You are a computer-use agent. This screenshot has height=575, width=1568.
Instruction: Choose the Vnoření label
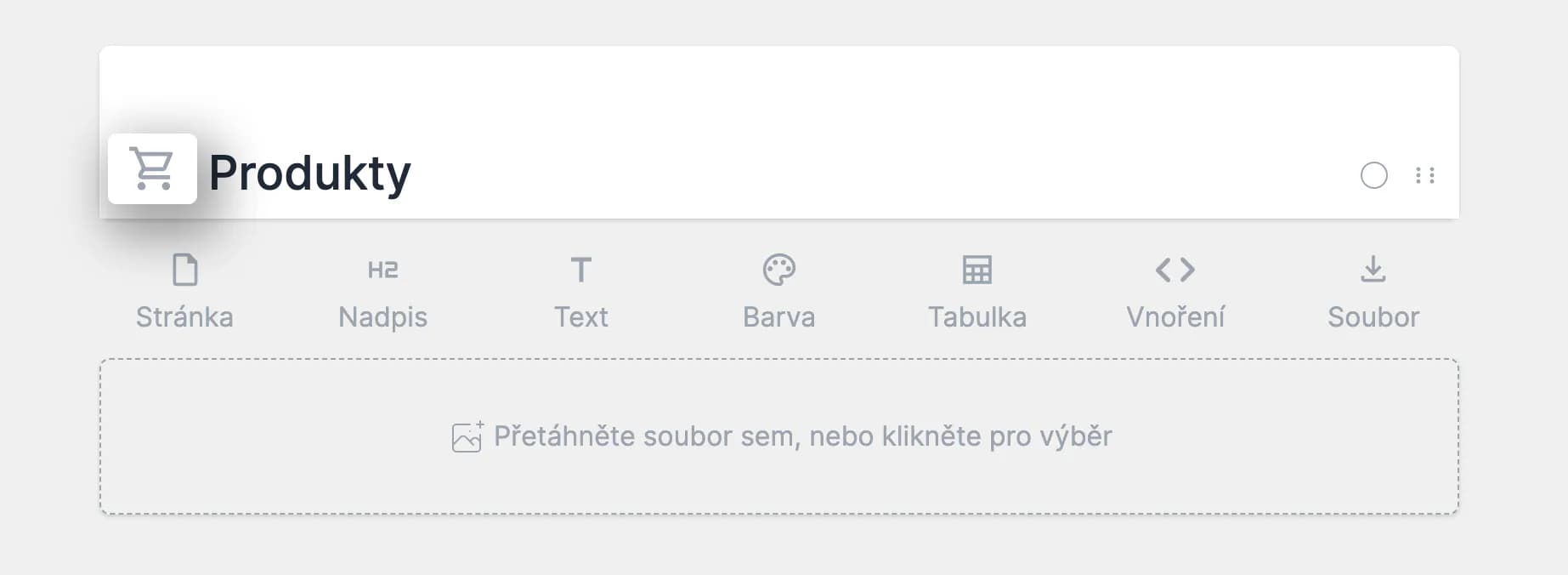1175,317
